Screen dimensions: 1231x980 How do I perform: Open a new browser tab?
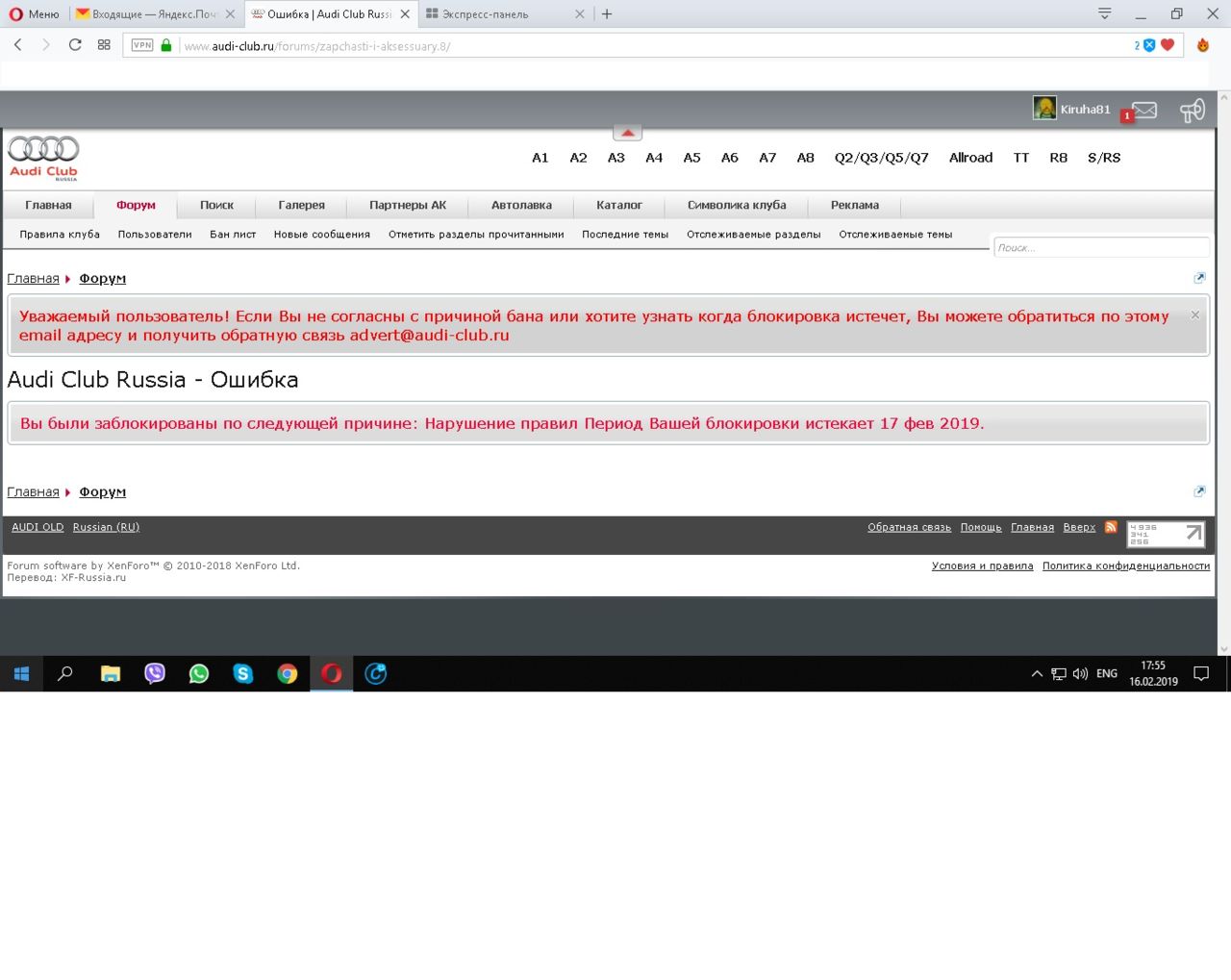607,14
